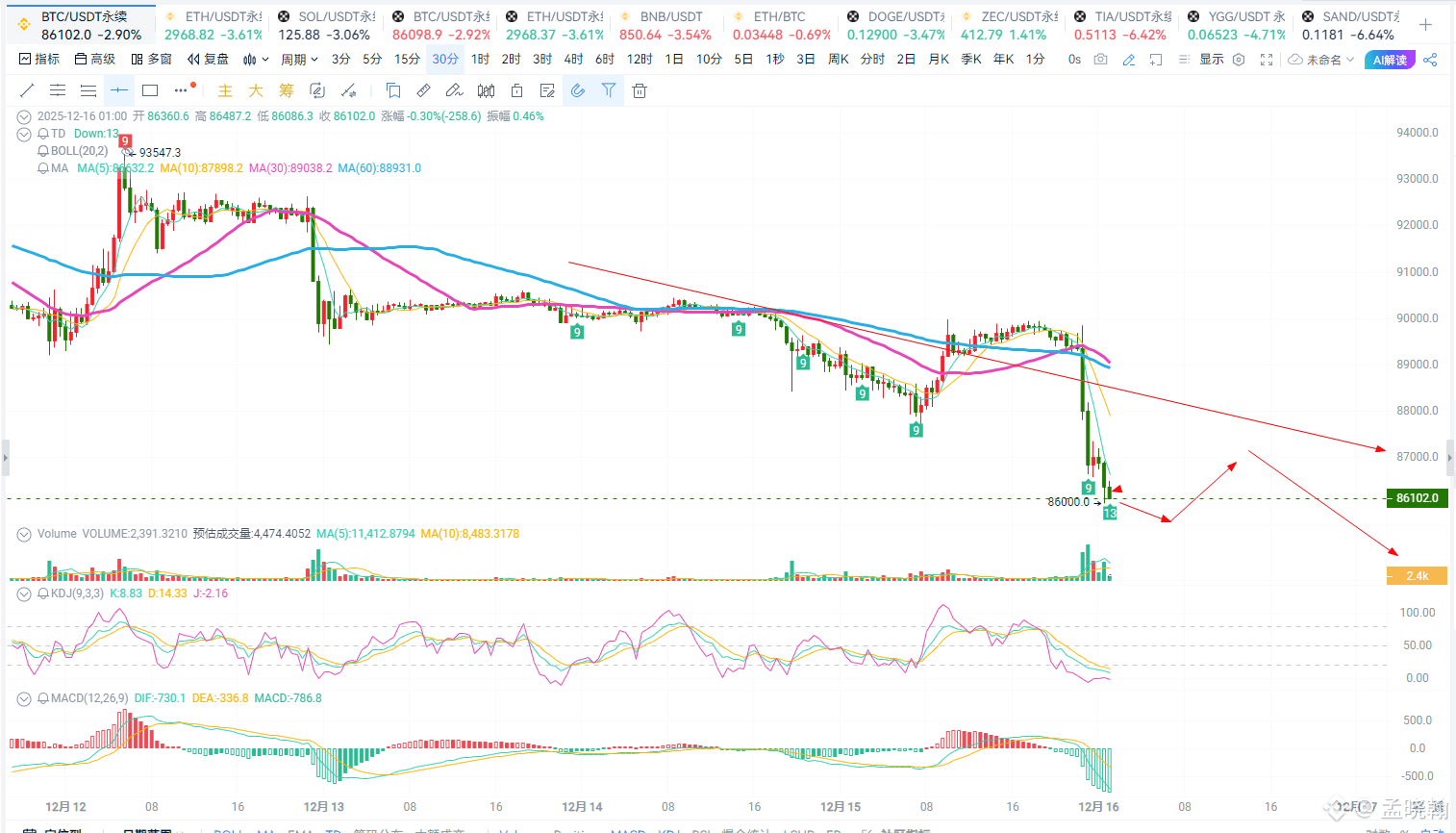Click the blue pencil drawing toggle icon
The image size is (1456, 833).
[1129, 60]
